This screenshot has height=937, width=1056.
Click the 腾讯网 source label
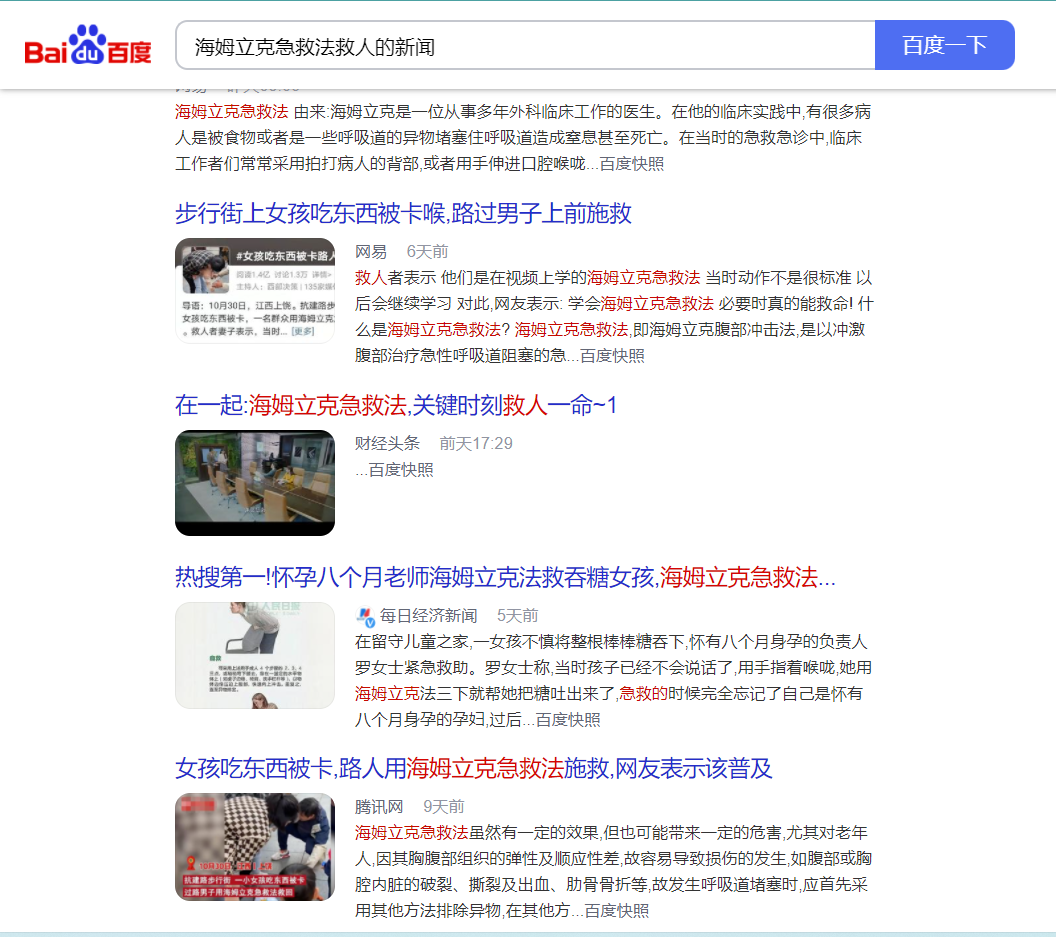[x=379, y=807]
